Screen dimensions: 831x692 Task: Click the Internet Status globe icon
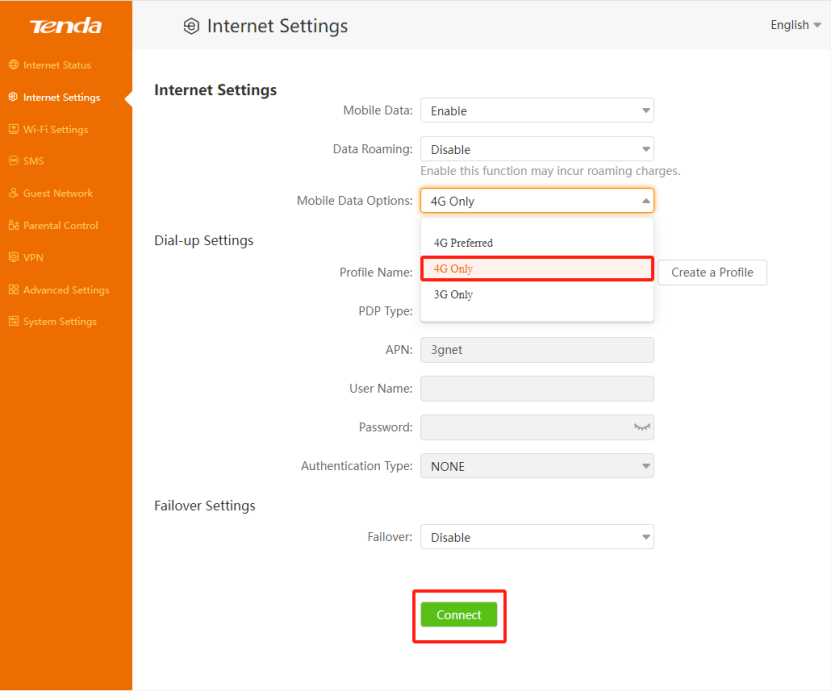coord(14,65)
